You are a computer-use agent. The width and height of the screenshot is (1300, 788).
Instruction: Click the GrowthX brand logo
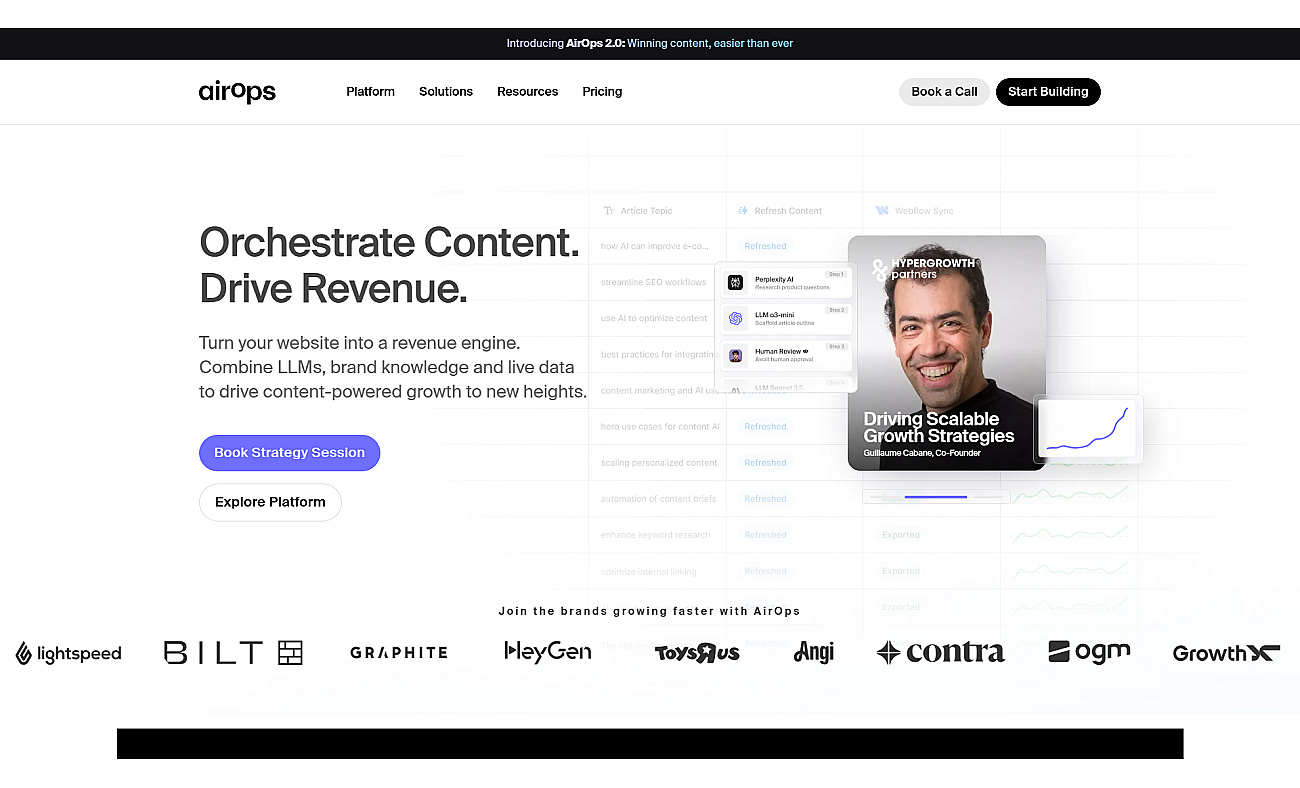click(x=1226, y=653)
